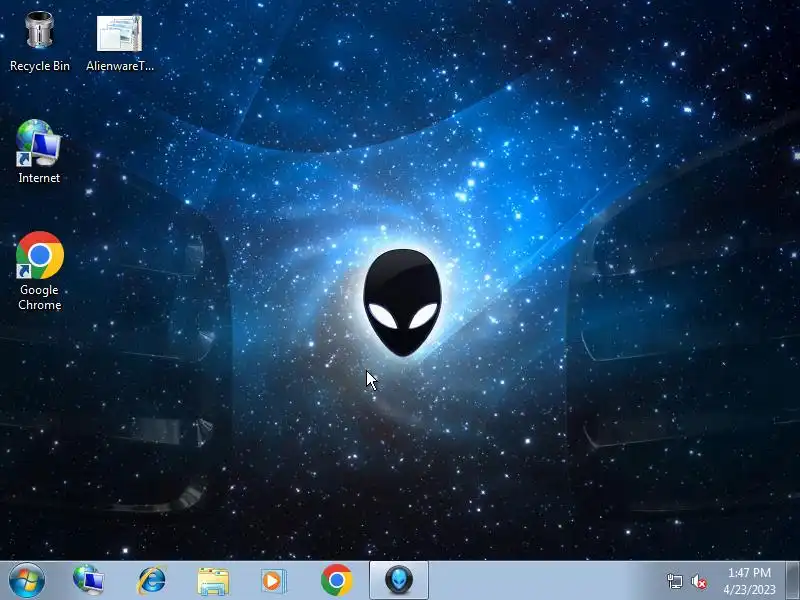Image resolution: width=800 pixels, height=600 pixels.
Task: Click the network status tray icon
Action: pyautogui.click(x=674, y=581)
